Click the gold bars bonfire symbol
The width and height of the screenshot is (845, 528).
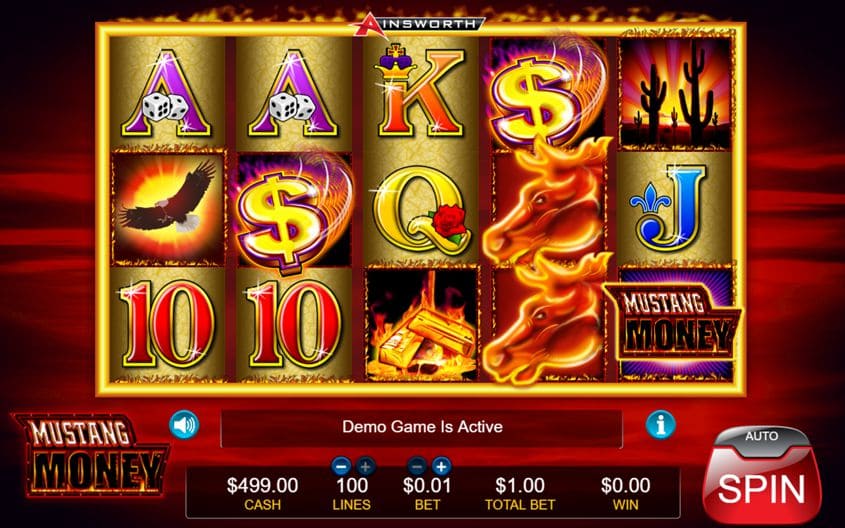click(x=421, y=324)
